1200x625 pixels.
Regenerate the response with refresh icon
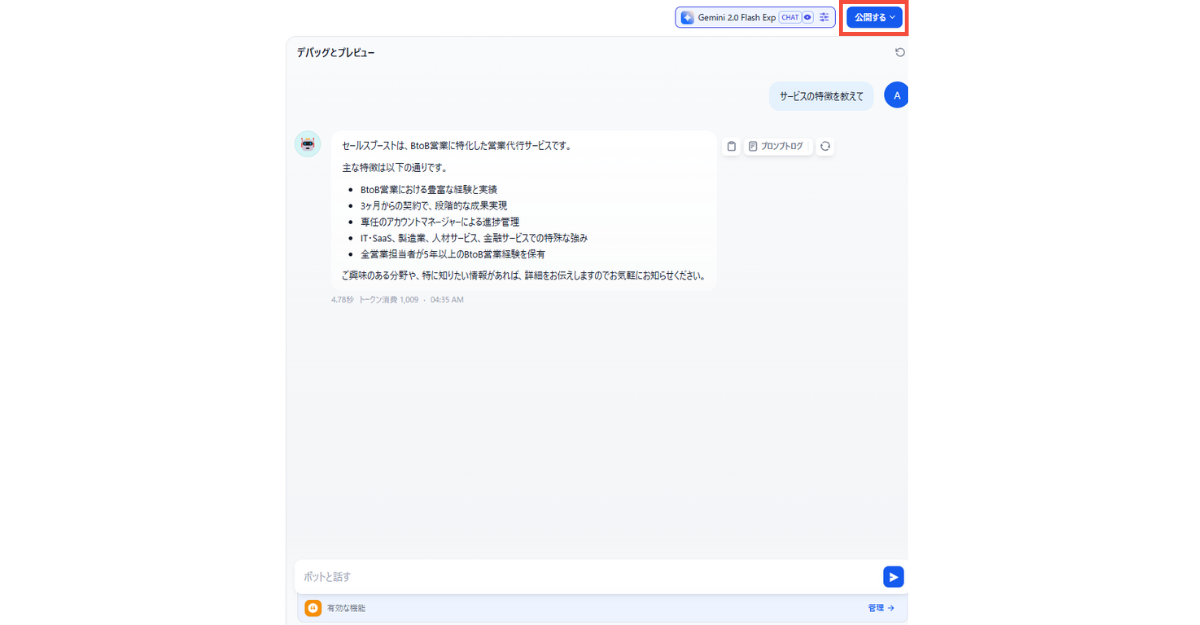825,146
